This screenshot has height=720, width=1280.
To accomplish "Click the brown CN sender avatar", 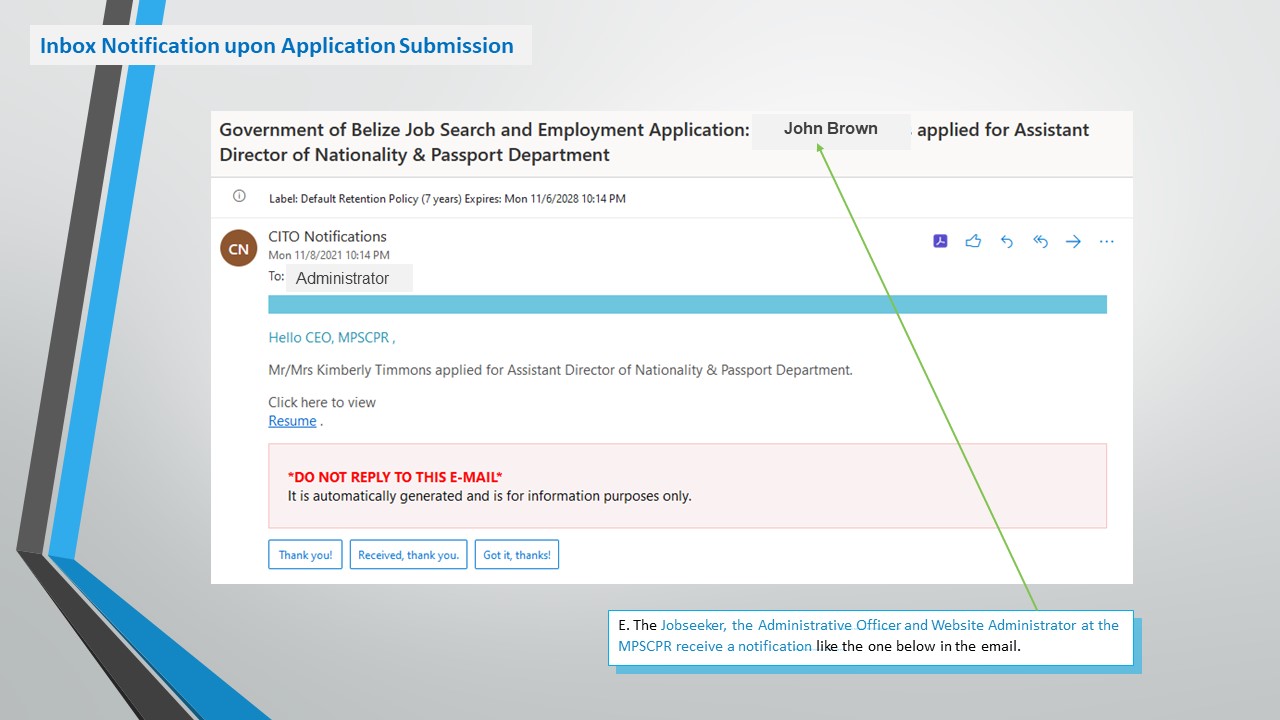I will [239, 249].
